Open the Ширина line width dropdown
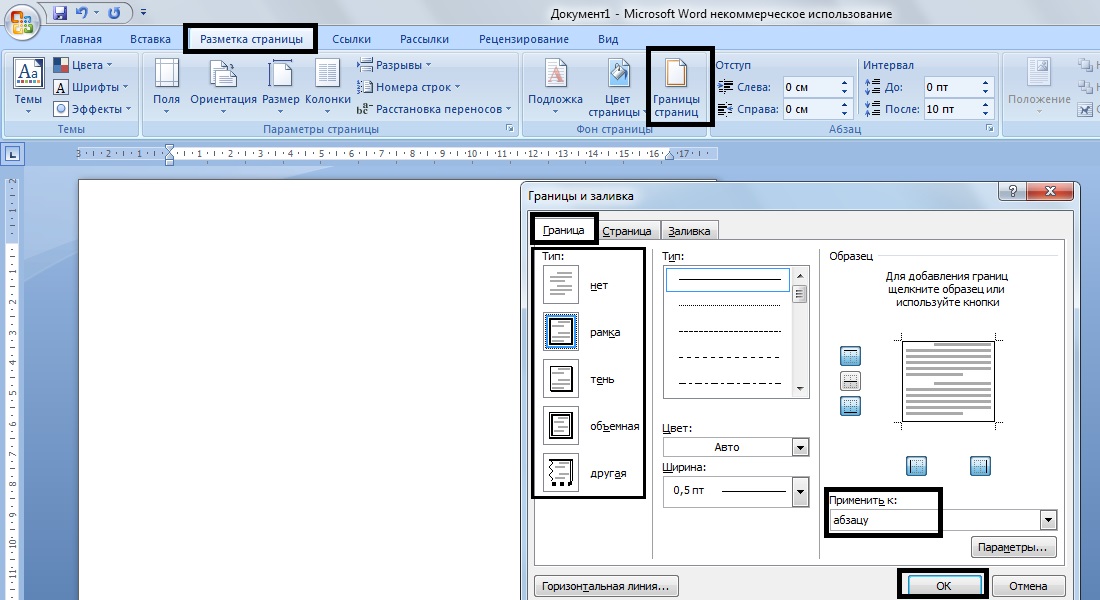Screen dimensions: 1100x600 coord(799,490)
